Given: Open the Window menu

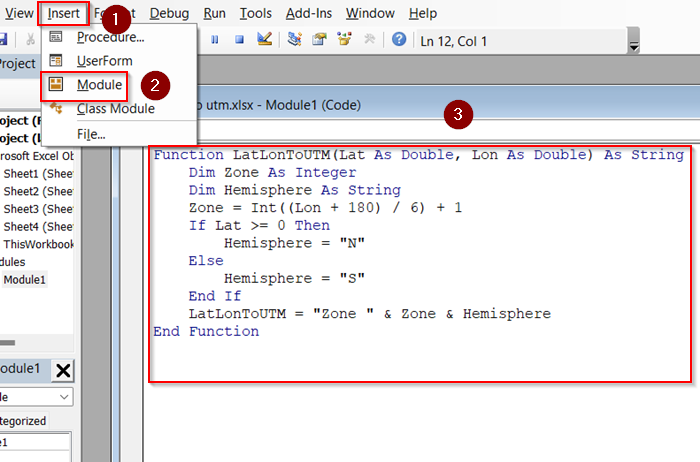Looking at the screenshot, I should coord(370,13).
